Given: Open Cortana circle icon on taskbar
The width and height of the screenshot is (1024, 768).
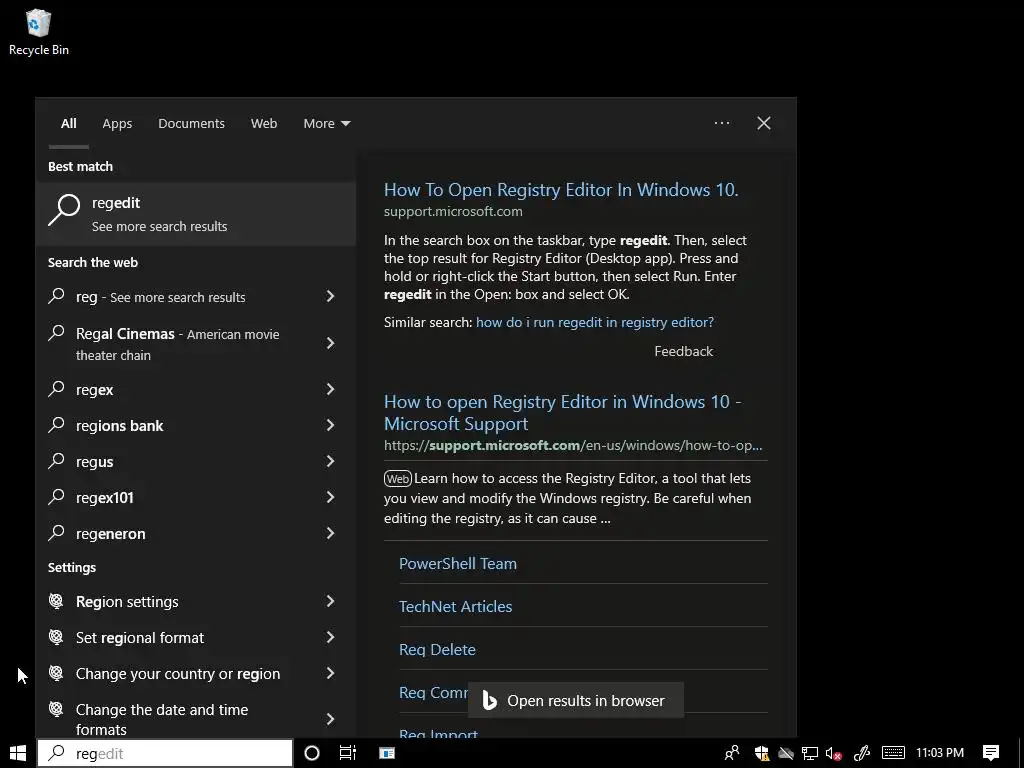Looking at the screenshot, I should pos(312,753).
